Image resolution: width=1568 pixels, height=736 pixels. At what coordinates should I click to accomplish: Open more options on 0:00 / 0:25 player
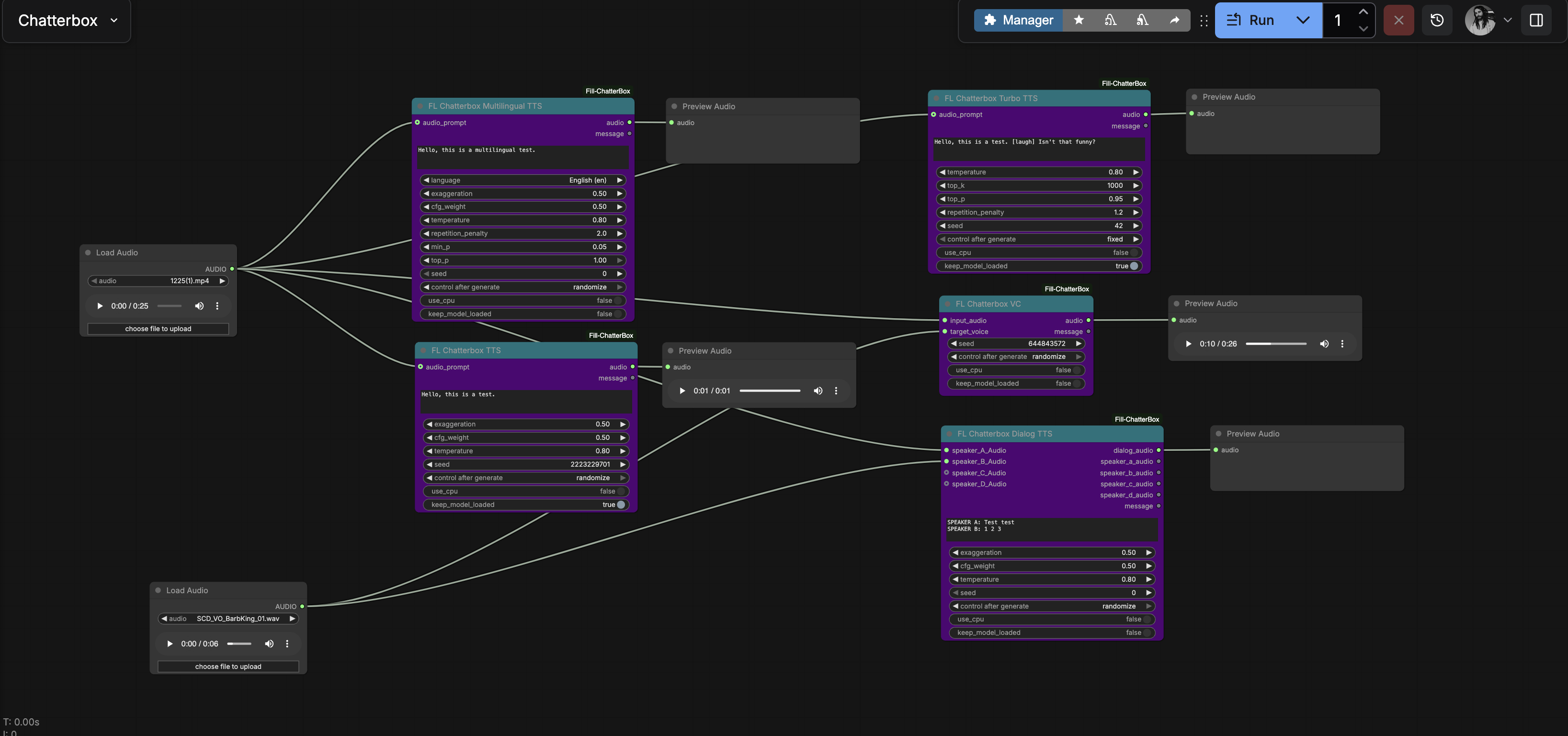(217, 306)
